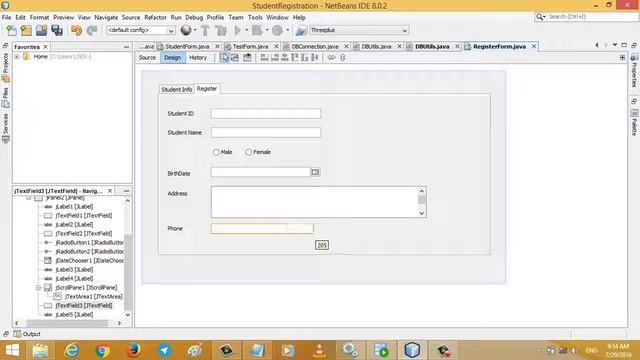Click the Address text area
640x360 pixels.
[x=314, y=202]
